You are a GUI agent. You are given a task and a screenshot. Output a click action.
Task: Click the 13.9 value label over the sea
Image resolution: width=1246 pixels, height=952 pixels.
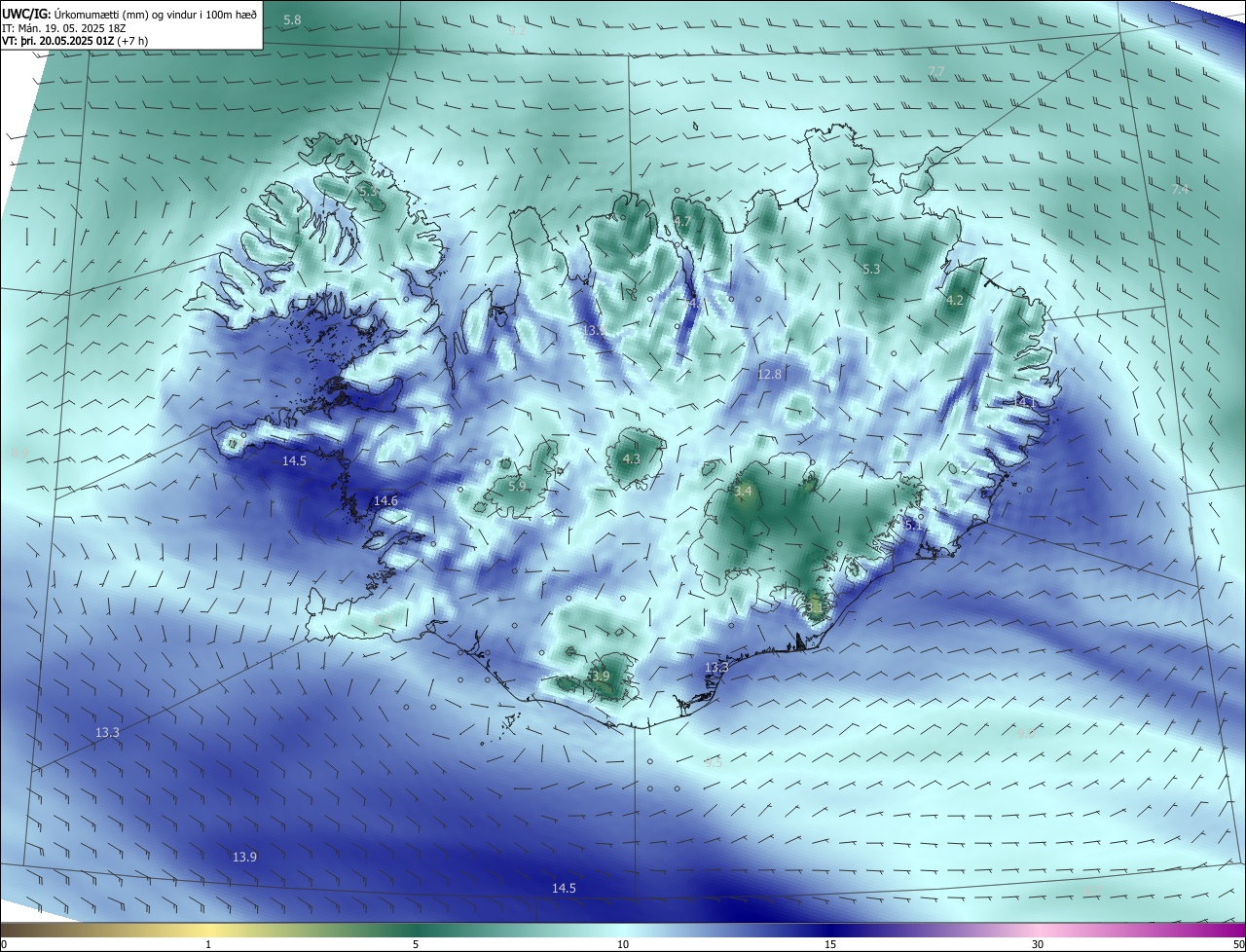point(244,857)
